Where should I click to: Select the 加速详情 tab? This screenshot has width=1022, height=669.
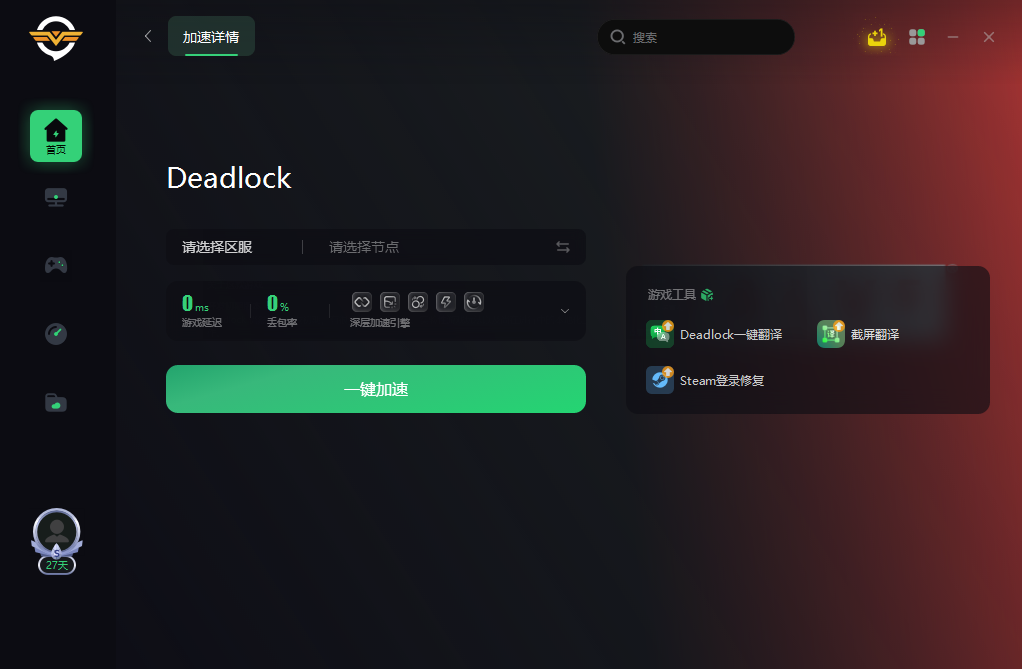coord(211,37)
